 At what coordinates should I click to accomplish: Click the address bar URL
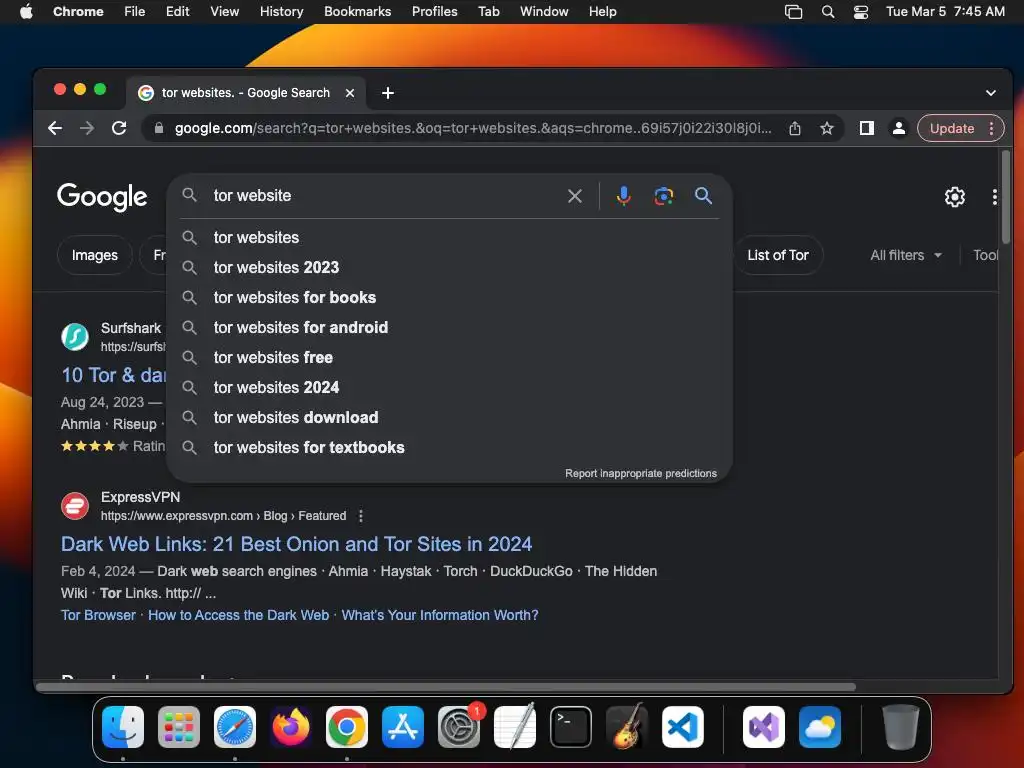pyautogui.click(x=473, y=128)
